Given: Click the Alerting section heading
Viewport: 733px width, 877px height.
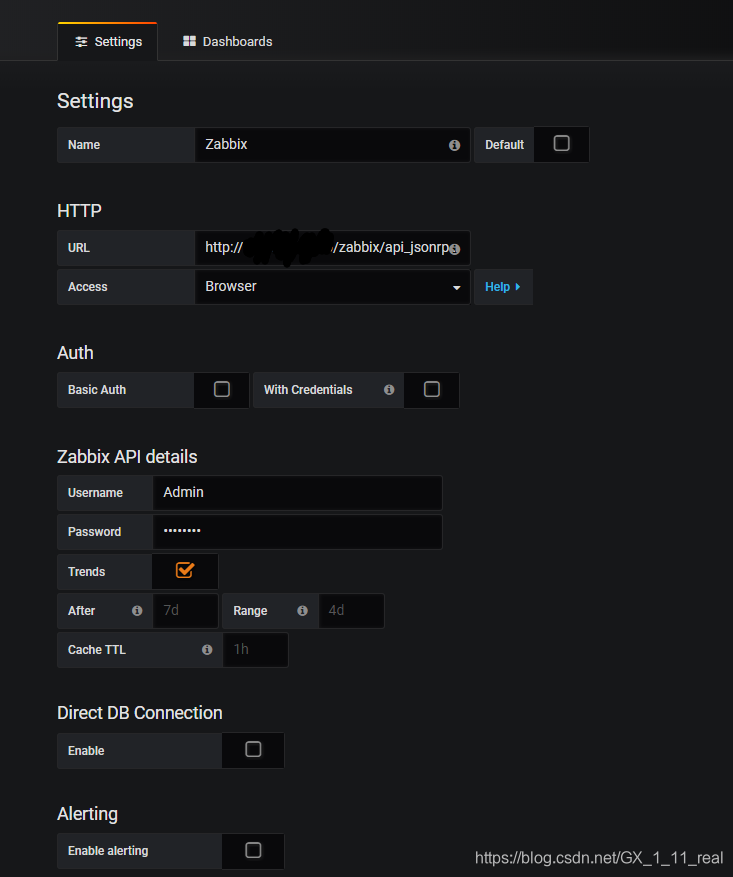Looking at the screenshot, I should (88, 814).
